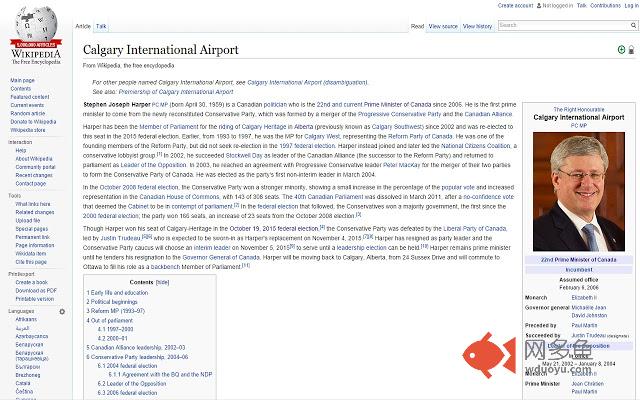The height and width of the screenshot is (400, 640).
Task: Open Featured content in sidebar
Action: [30, 97]
